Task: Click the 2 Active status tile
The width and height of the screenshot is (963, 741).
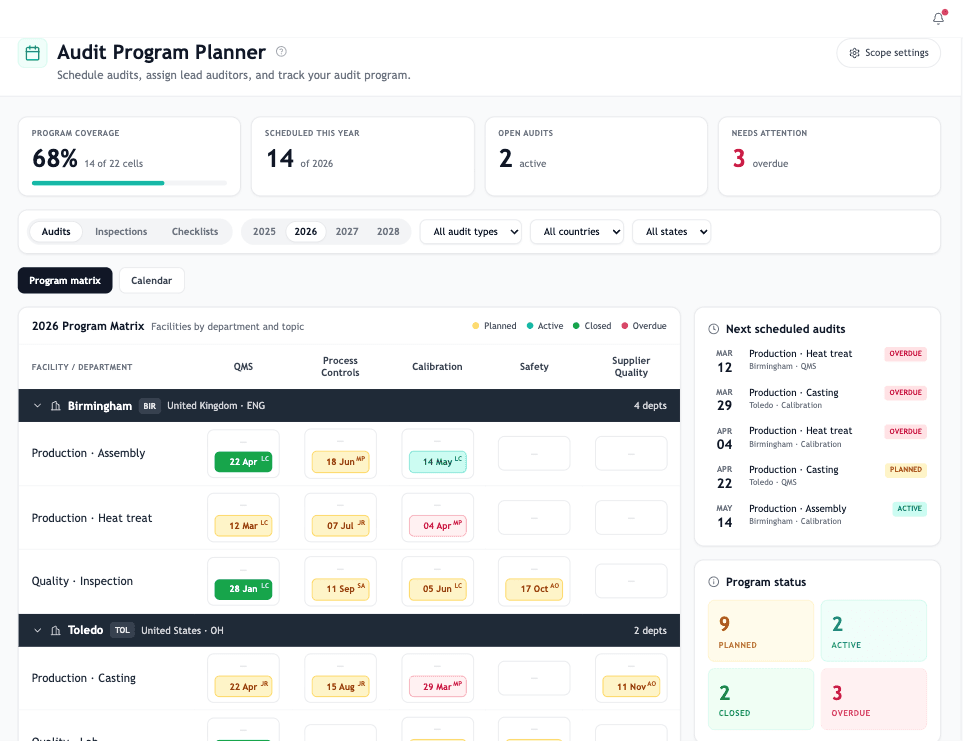Action: pos(873,631)
